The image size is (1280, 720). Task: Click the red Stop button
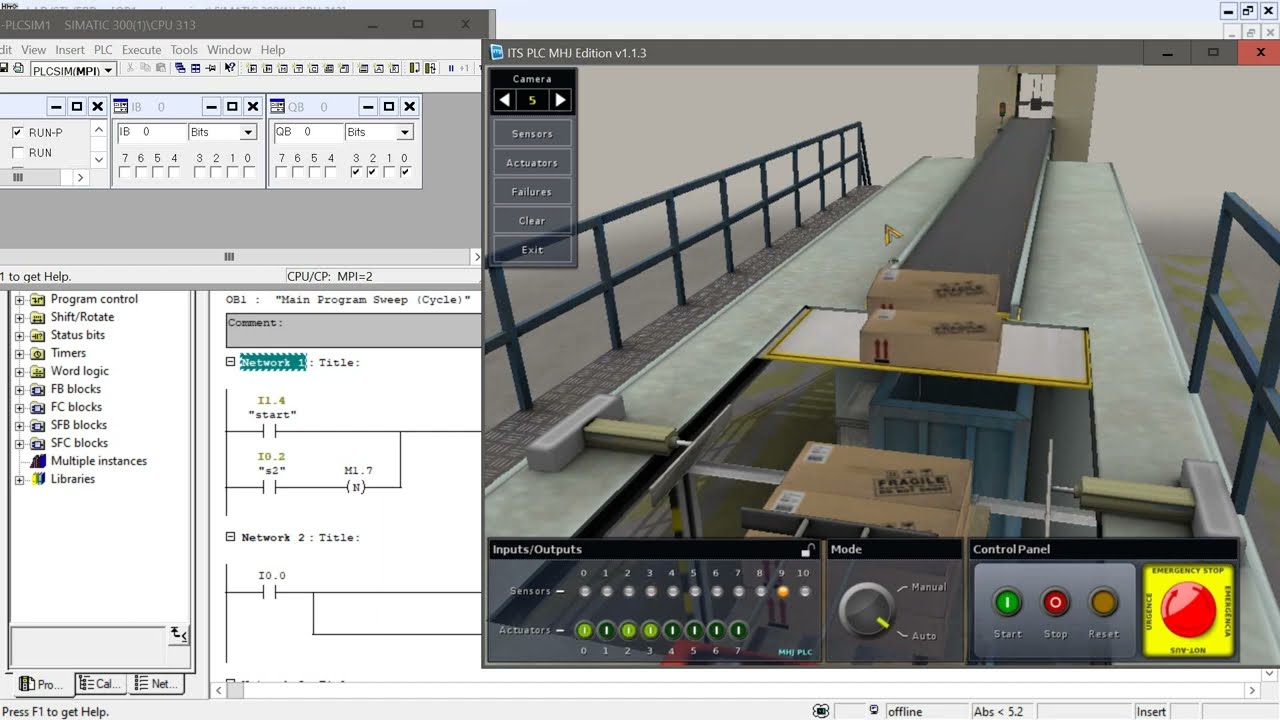[x=1055, y=602]
